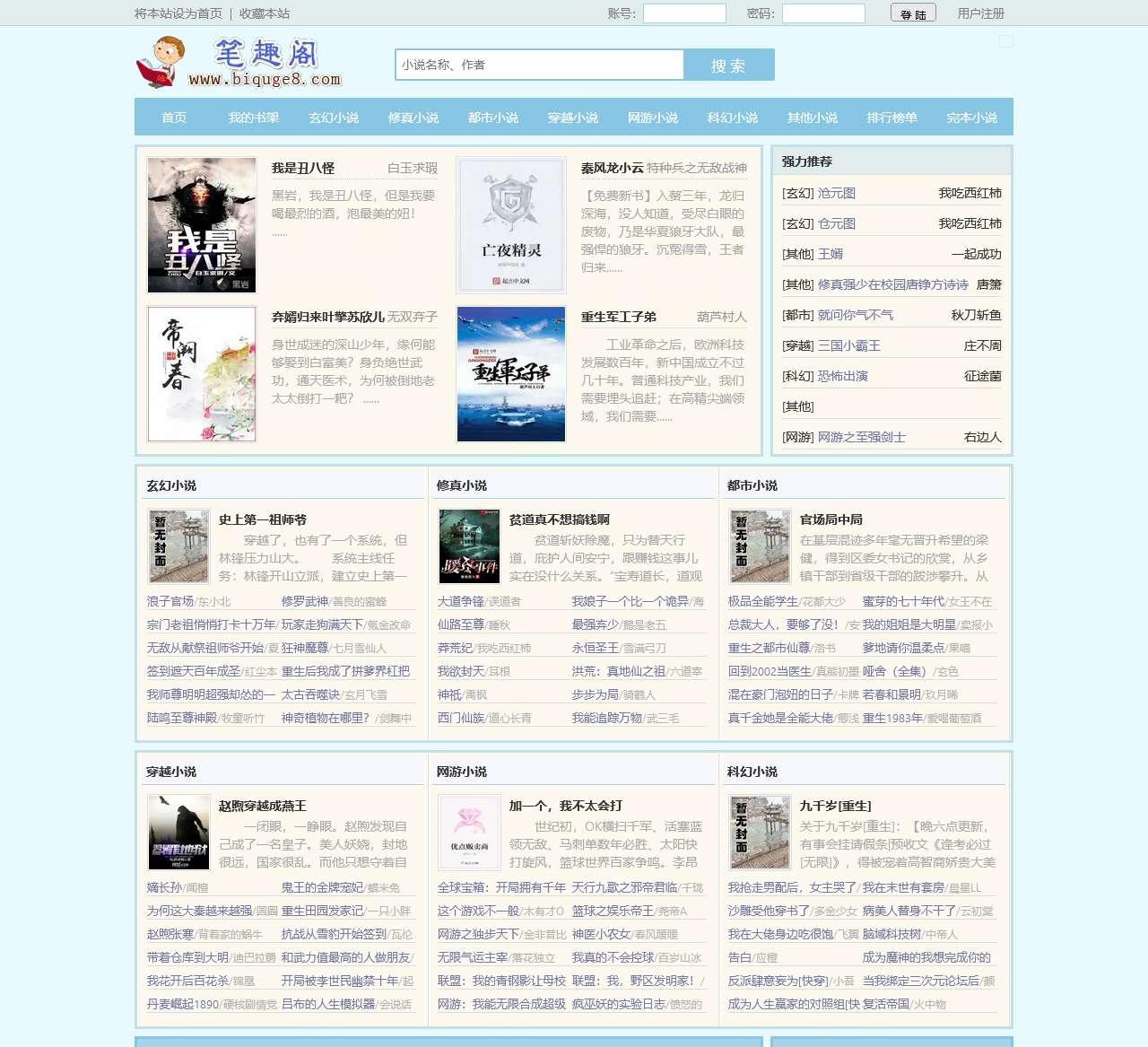The height and width of the screenshot is (1047, 1148).
Task: Open the 重生军工子弟 book cover
Action: pos(511,374)
